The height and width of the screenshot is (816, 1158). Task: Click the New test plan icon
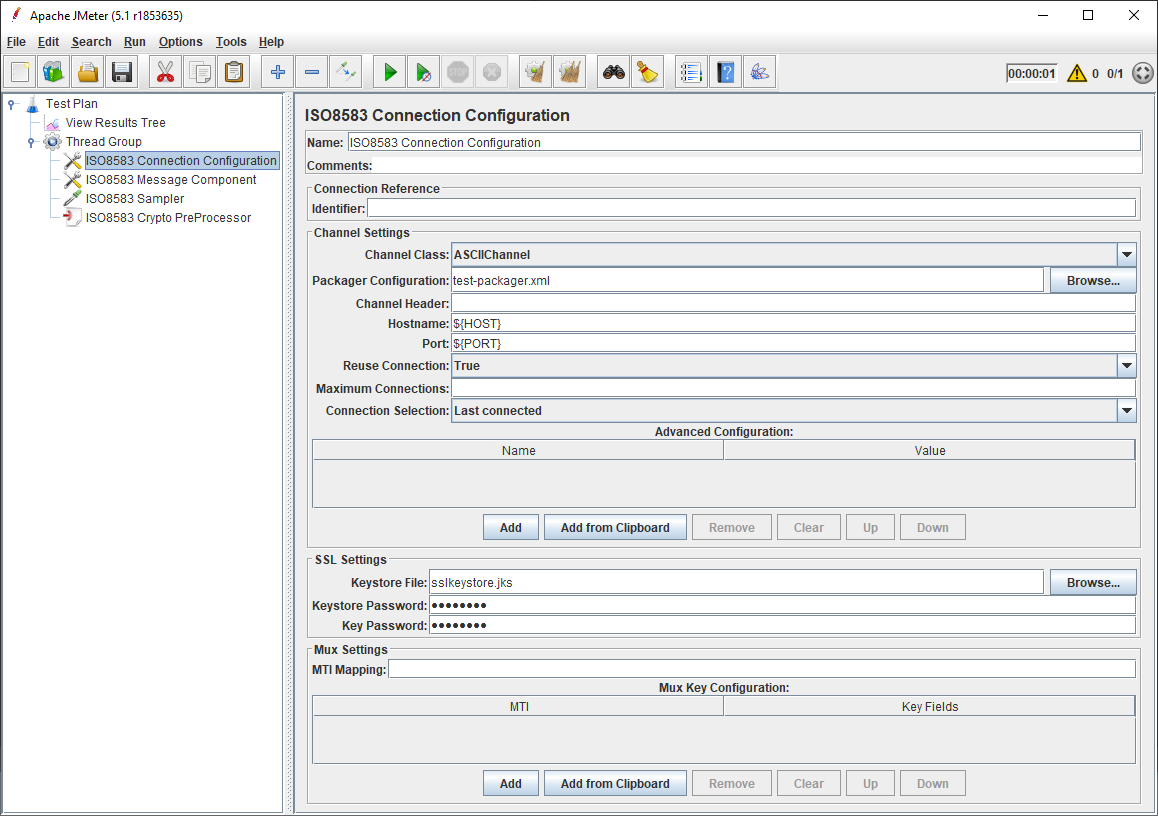click(x=20, y=72)
